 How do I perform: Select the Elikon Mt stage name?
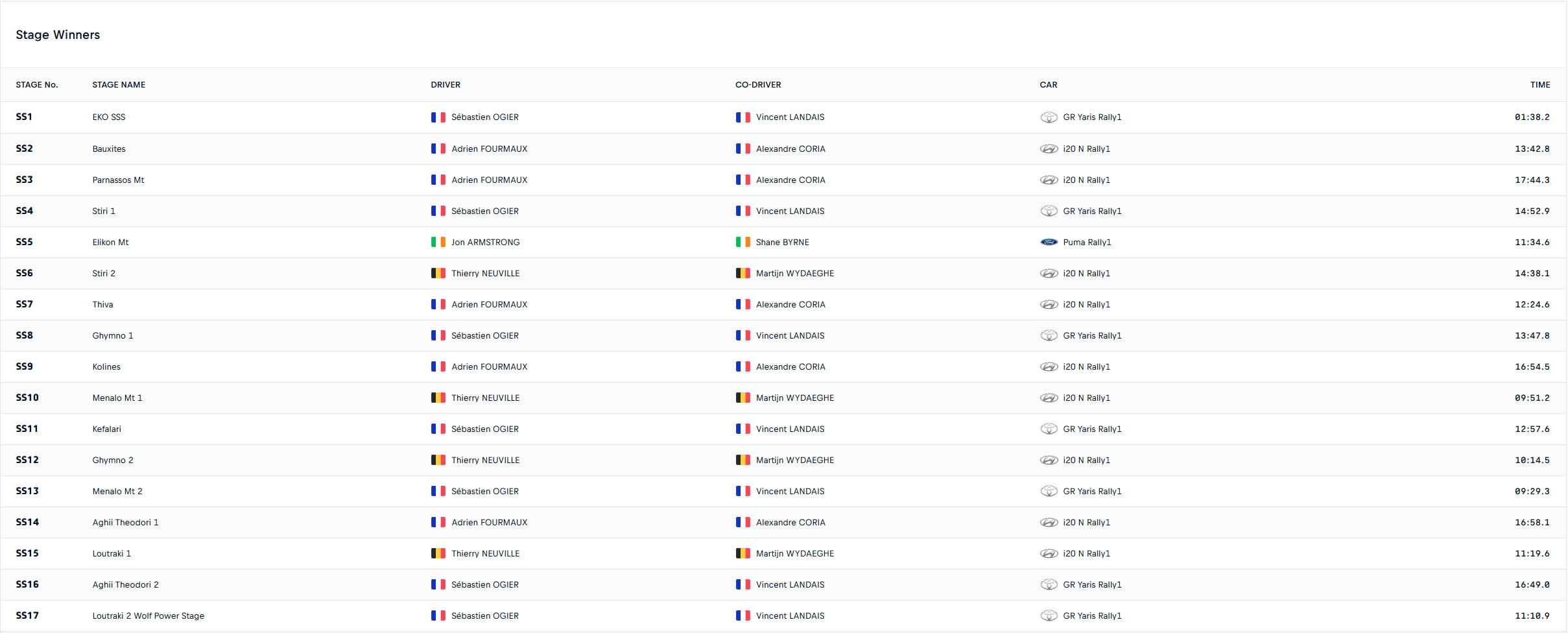pos(110,242)
